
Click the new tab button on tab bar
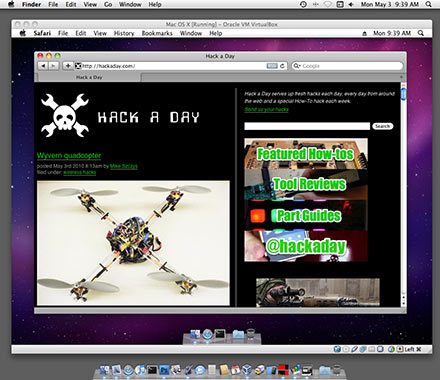click(401, 77)
